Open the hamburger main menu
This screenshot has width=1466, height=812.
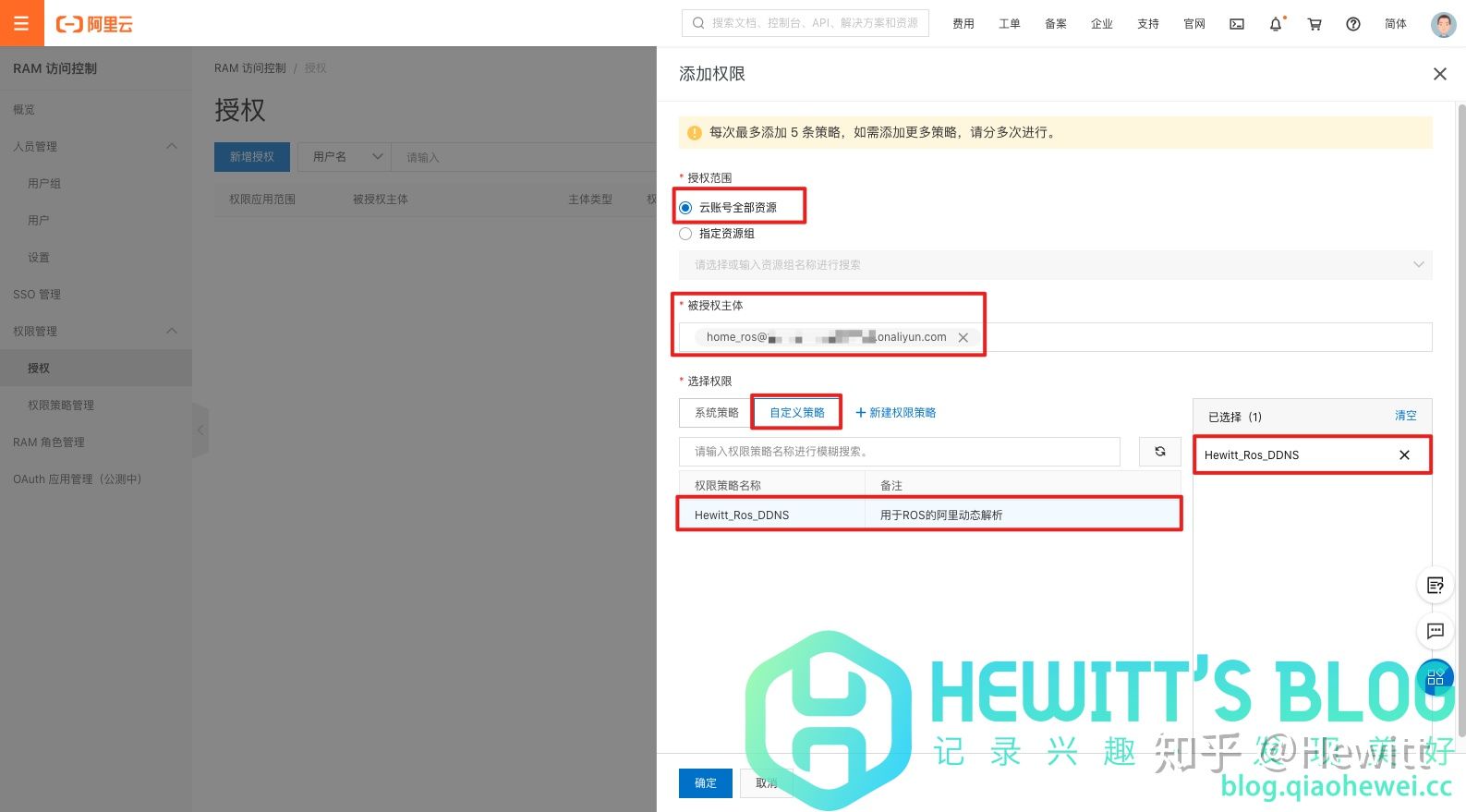click(x=21, y=23)
